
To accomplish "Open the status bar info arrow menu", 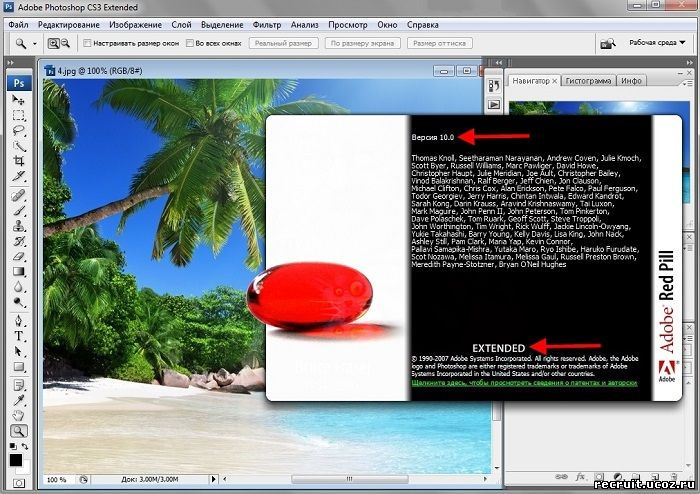I will [x=213, y=479].
